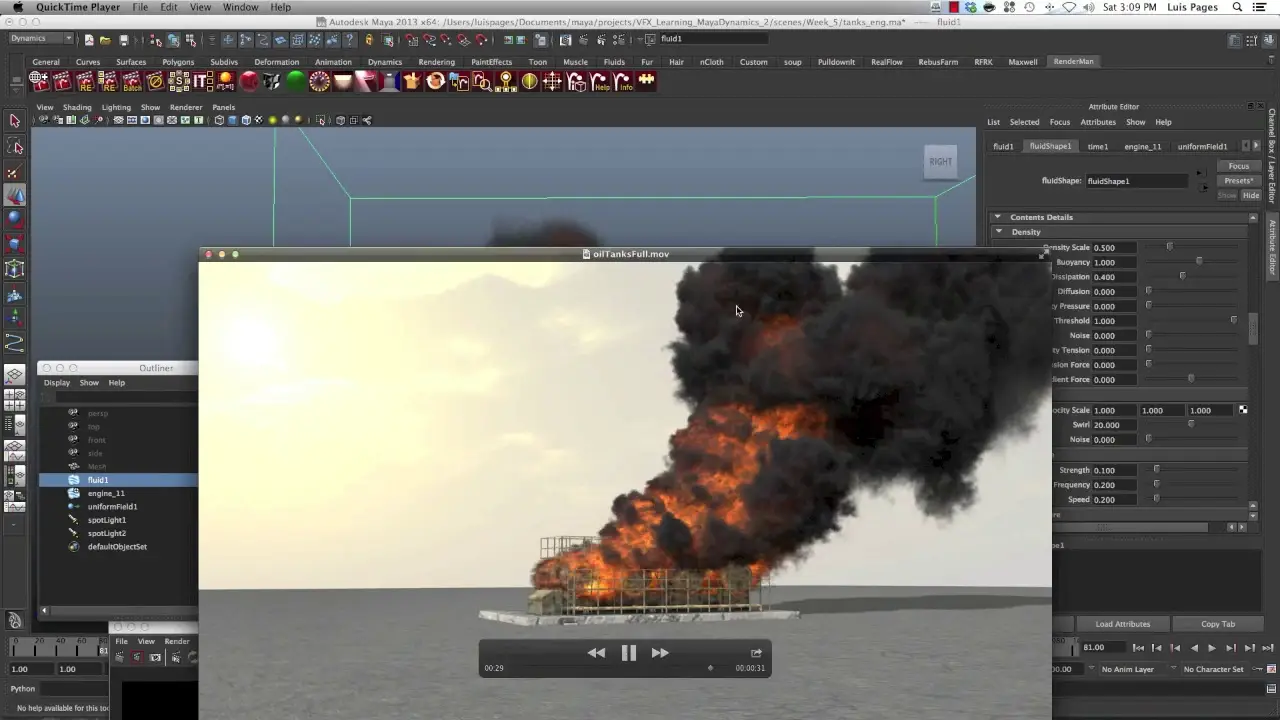
Task: Click the RIGHT view cube in viewport
Action: 941,161
